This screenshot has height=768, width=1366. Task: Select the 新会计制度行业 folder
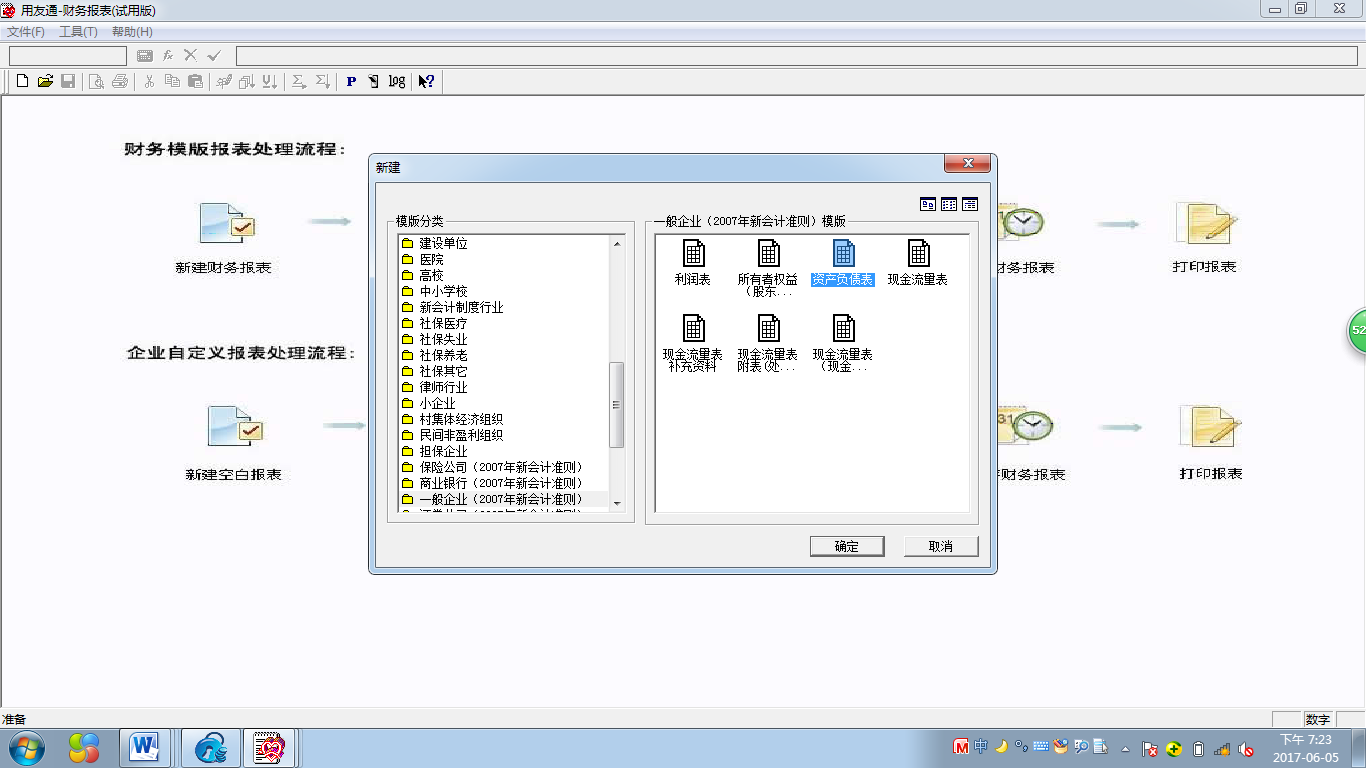click(x=453, y=307)
